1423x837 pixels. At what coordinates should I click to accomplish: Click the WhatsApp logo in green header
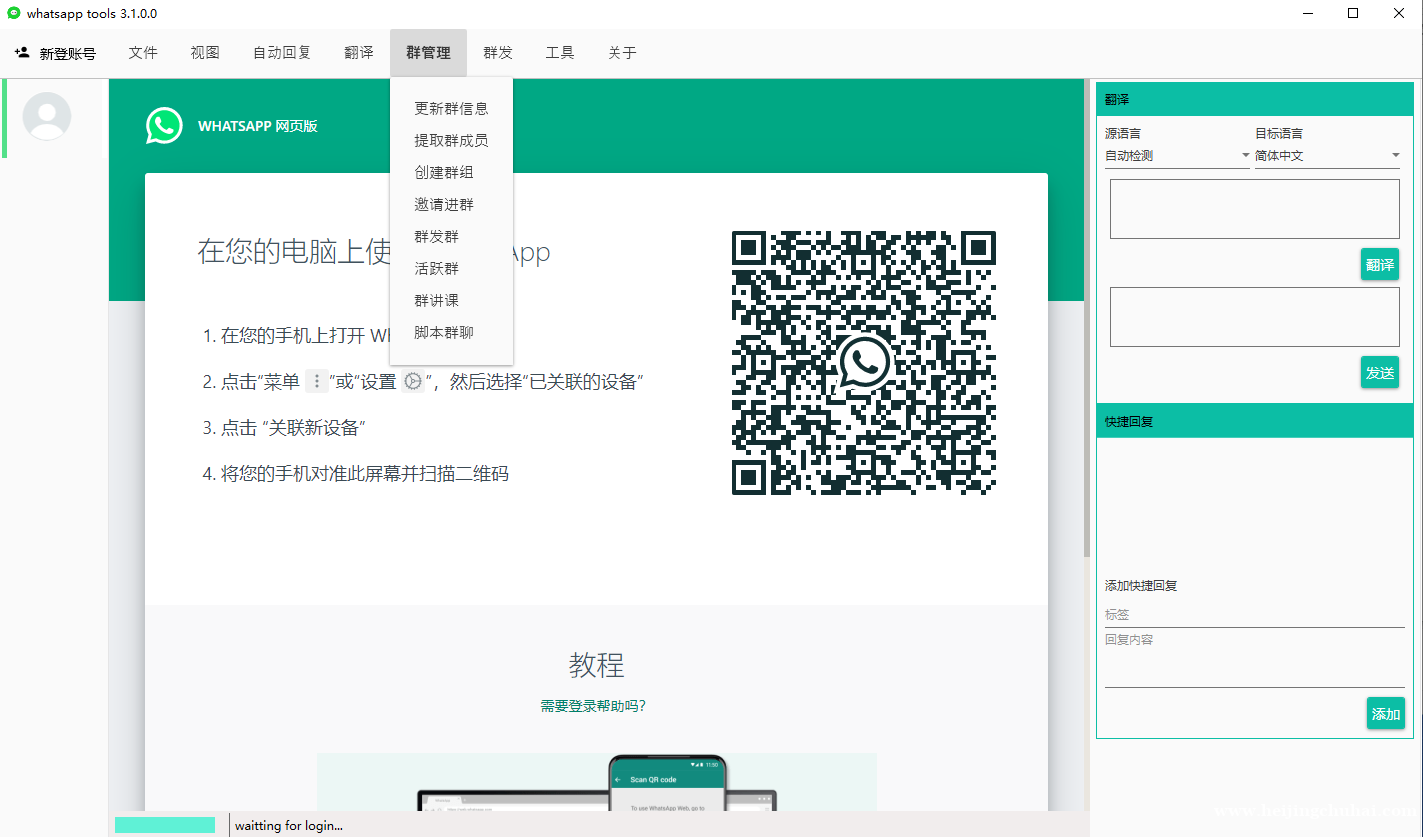point(164,126)
